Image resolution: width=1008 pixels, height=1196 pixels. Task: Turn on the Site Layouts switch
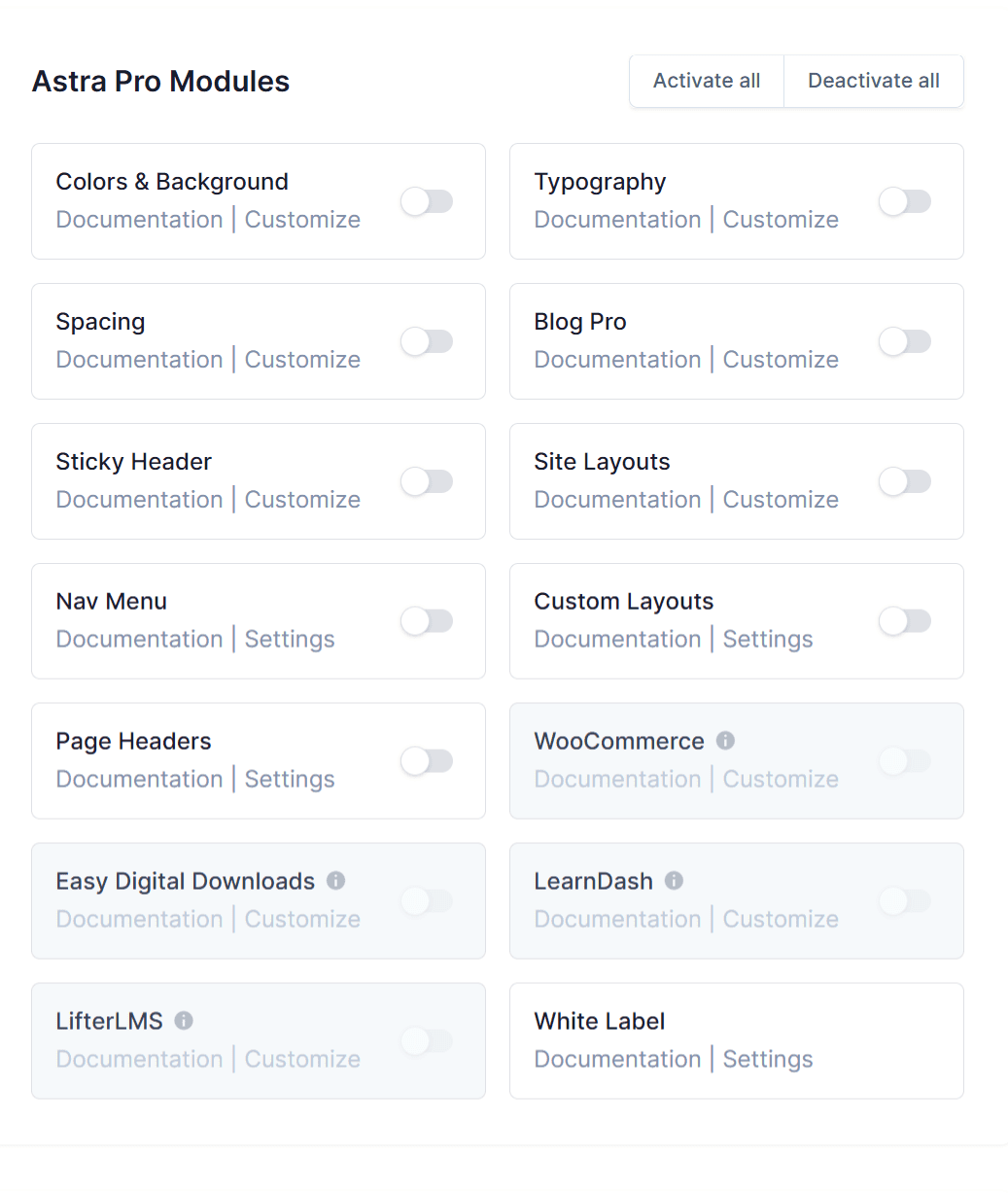point(905,481)
